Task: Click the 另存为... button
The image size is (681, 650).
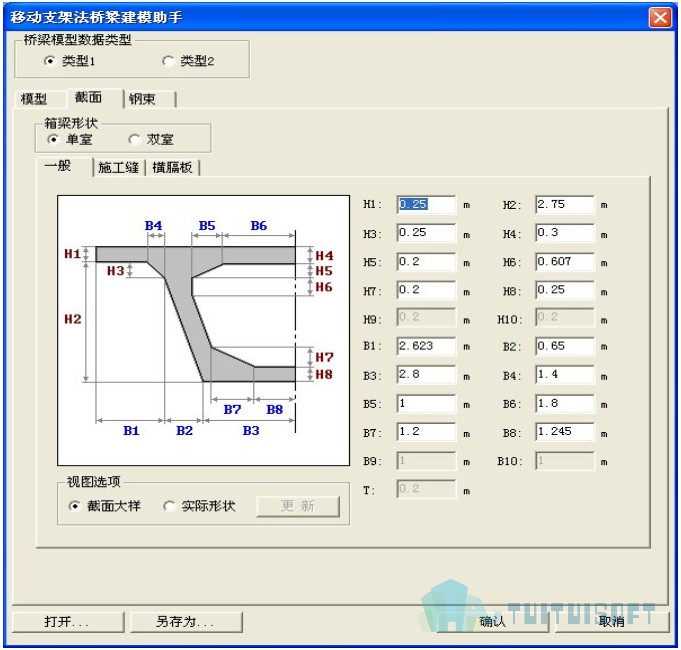Action: (186, 622)
